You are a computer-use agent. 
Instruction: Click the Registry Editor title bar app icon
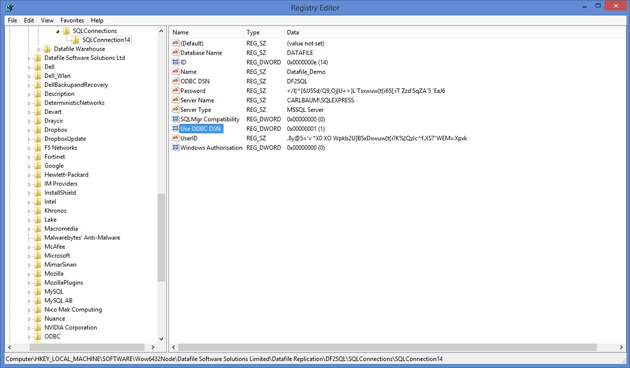10,8
